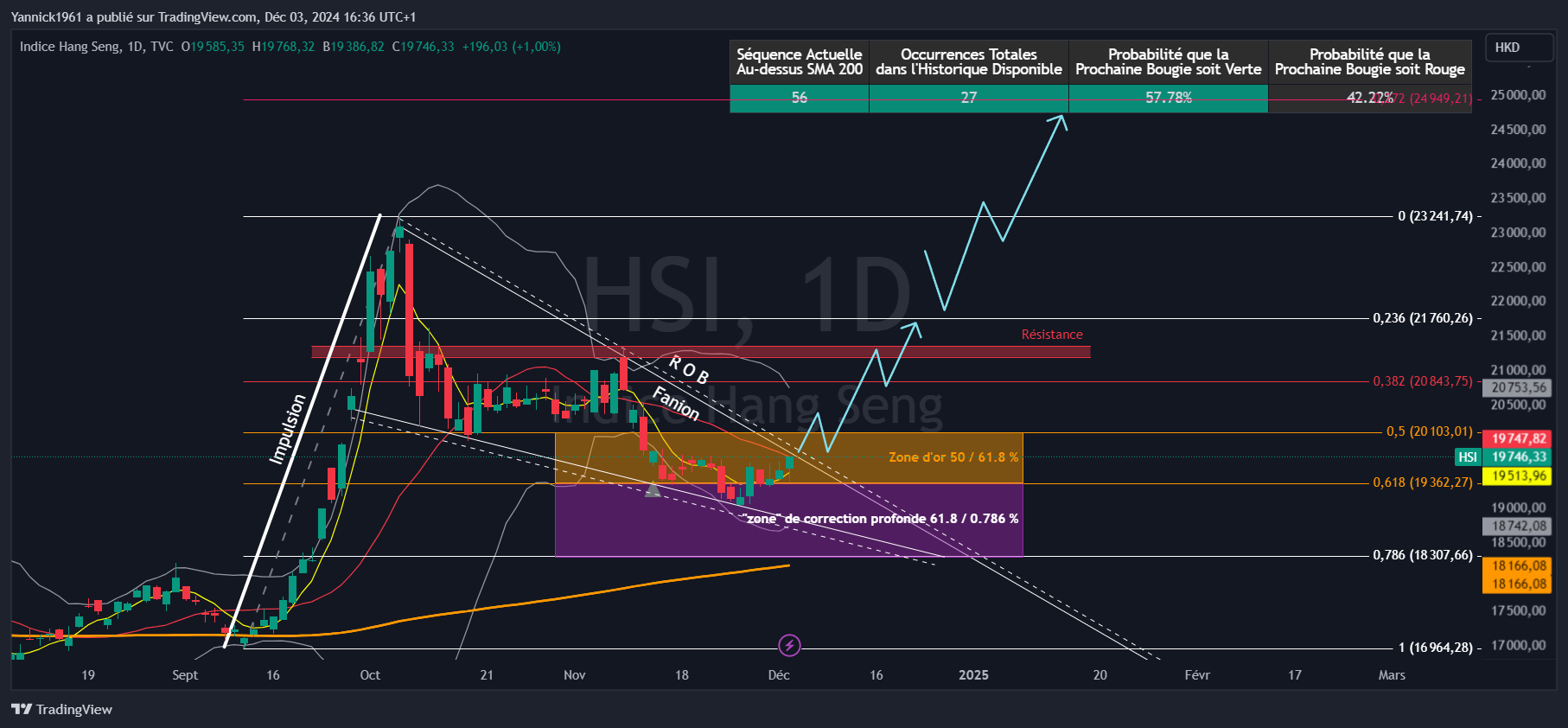The height and width of the screenshot is (728, 1568).
Task: Click the Oct label on the time axis
Action: pos(370,675)
